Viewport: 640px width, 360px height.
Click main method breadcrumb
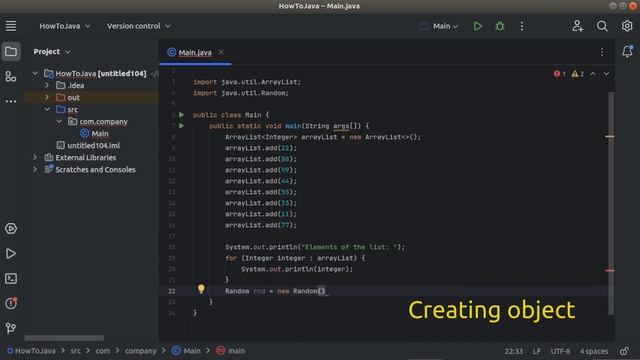click(x=231, y=351)
